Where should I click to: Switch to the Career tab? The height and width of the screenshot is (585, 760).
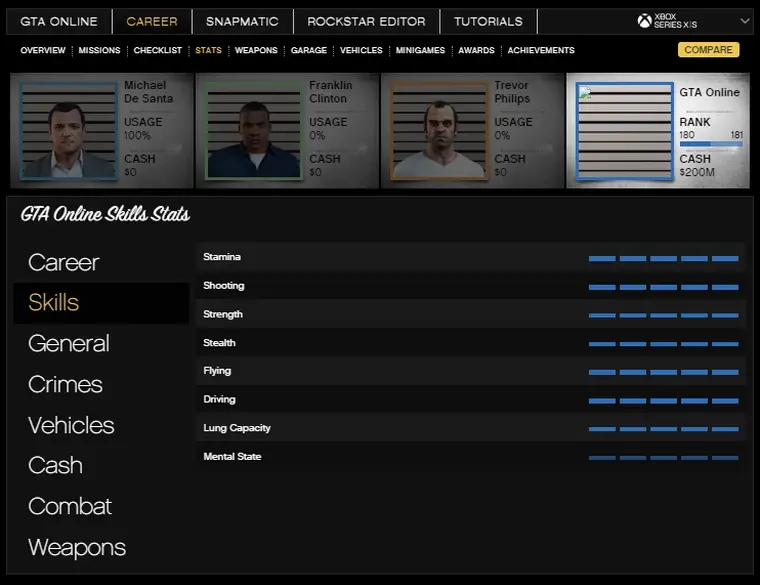point(152,21)
